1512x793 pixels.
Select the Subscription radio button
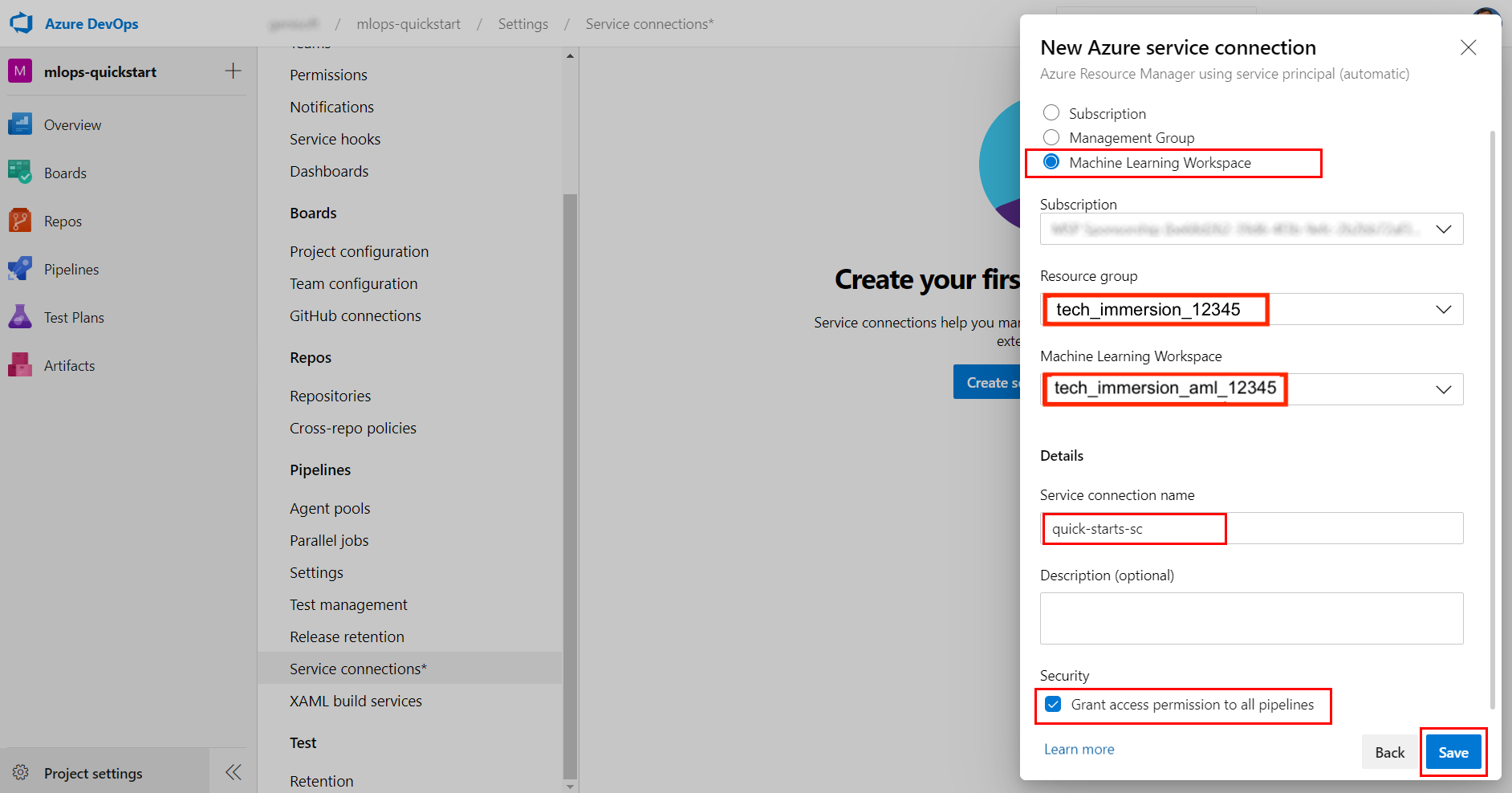(x=1051, y=112)
